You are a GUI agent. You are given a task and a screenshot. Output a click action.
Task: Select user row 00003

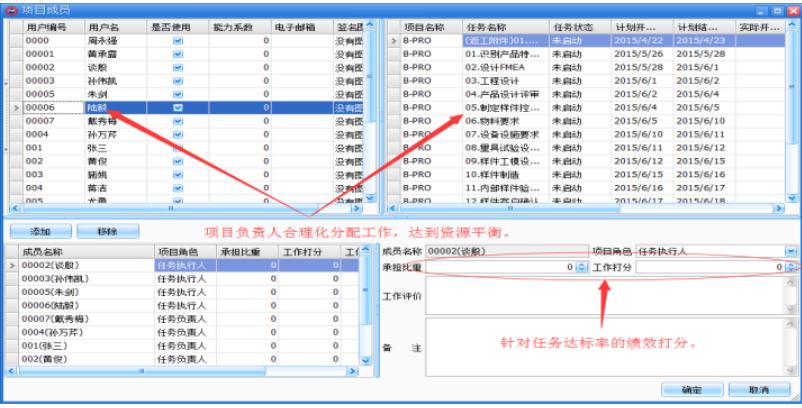(x=187, y=81)
